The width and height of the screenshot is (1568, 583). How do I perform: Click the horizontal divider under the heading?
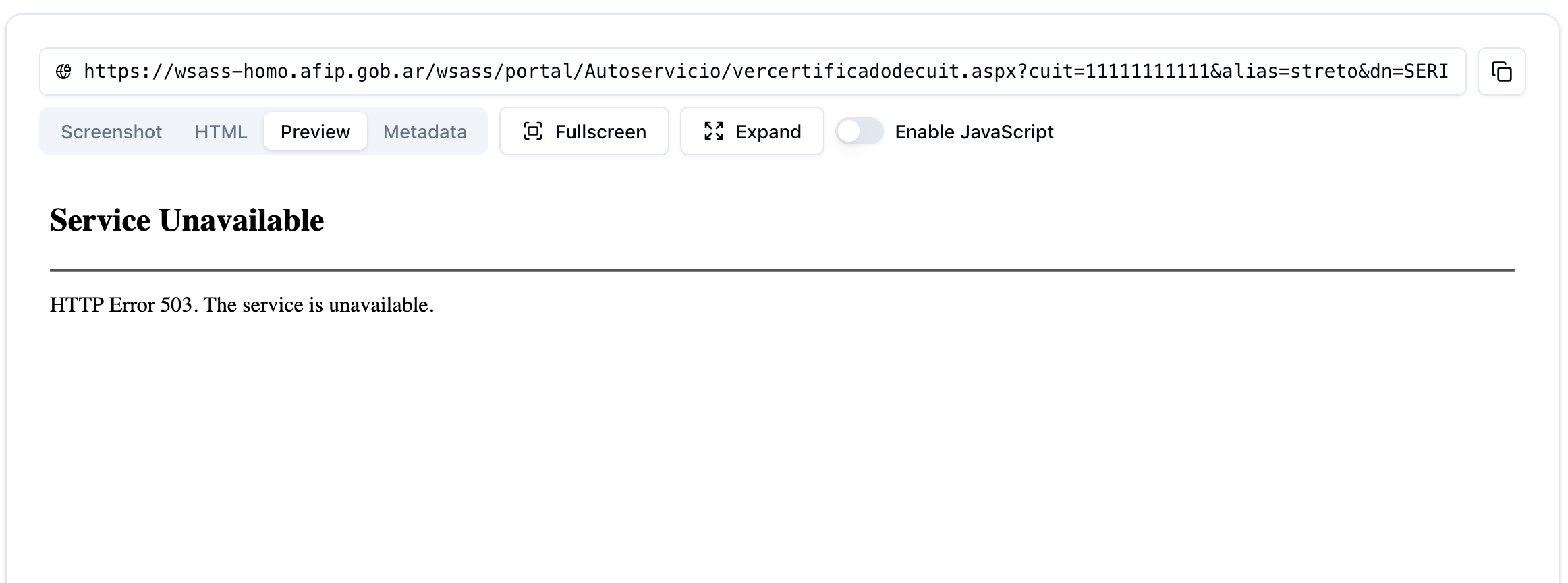[x=783, y=271]
